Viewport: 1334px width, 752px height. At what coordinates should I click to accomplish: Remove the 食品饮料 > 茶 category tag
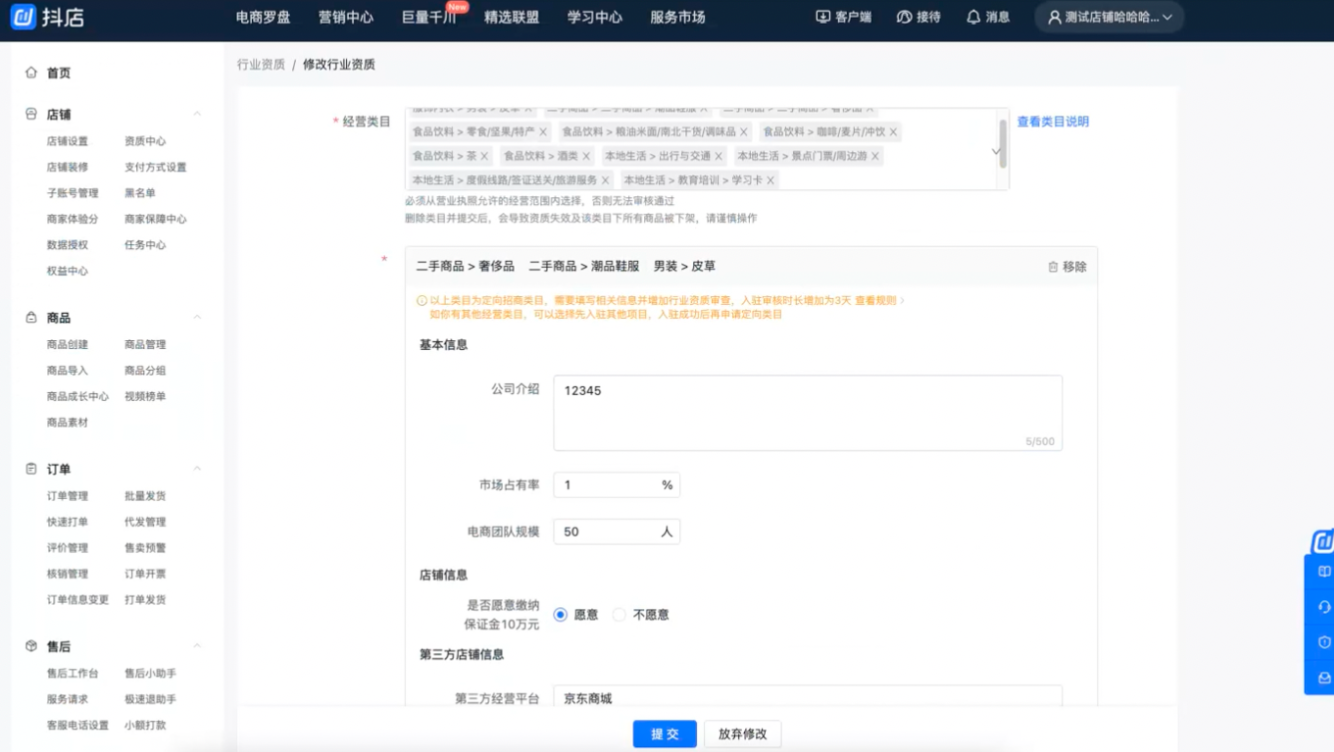click(484, 157)
